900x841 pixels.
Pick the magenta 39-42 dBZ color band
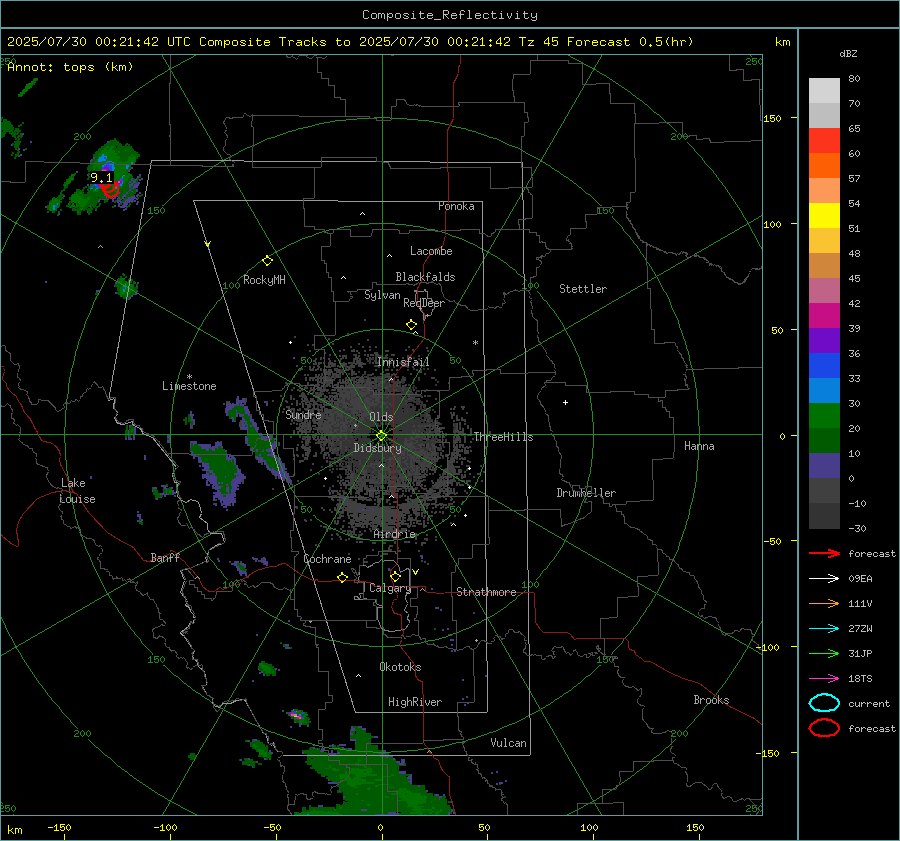[x=824, y=316]
